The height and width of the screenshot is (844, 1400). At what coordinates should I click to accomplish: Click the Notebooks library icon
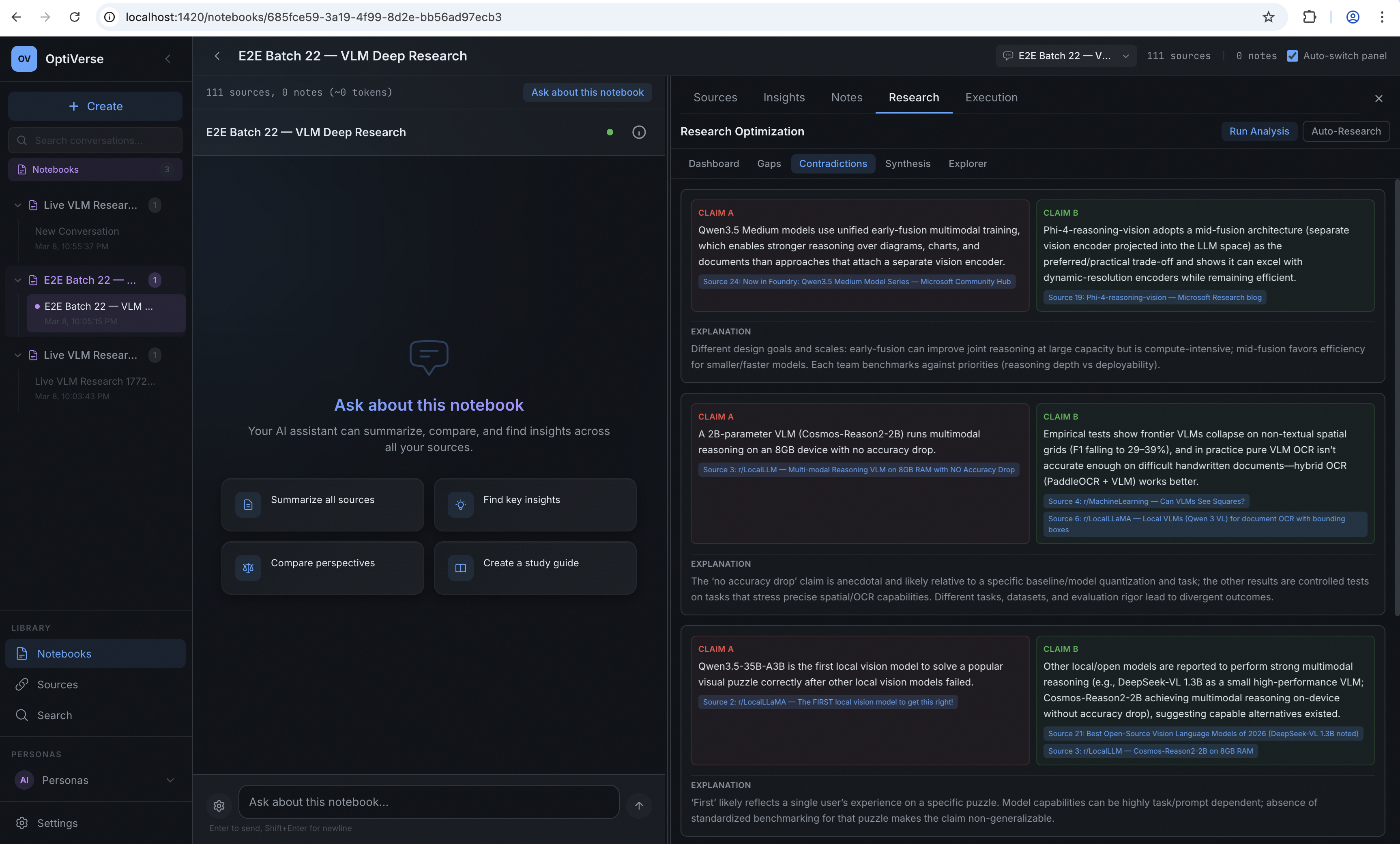click(x=21, y=653)
